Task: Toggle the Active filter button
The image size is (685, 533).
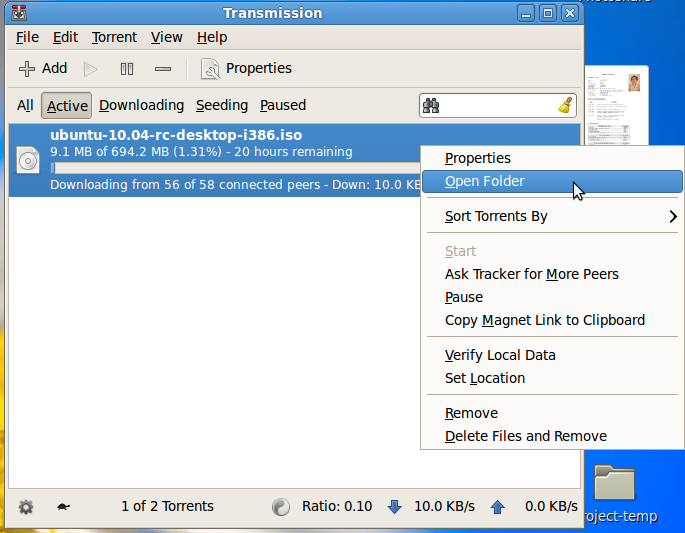Action: pos(66,105)
